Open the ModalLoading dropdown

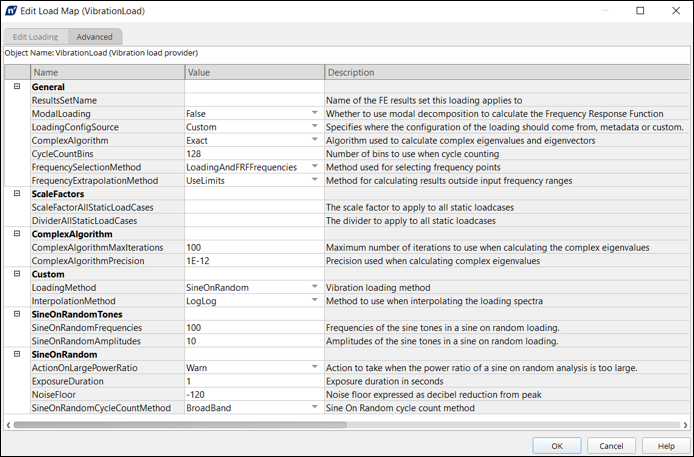314,113
